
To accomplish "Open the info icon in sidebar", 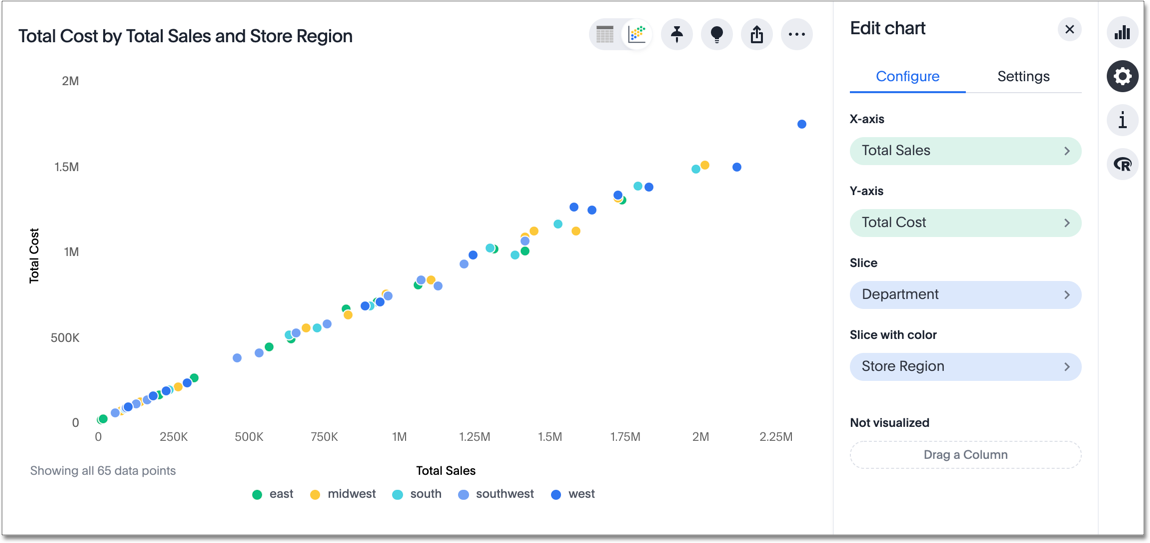I will pos(1122,121).
